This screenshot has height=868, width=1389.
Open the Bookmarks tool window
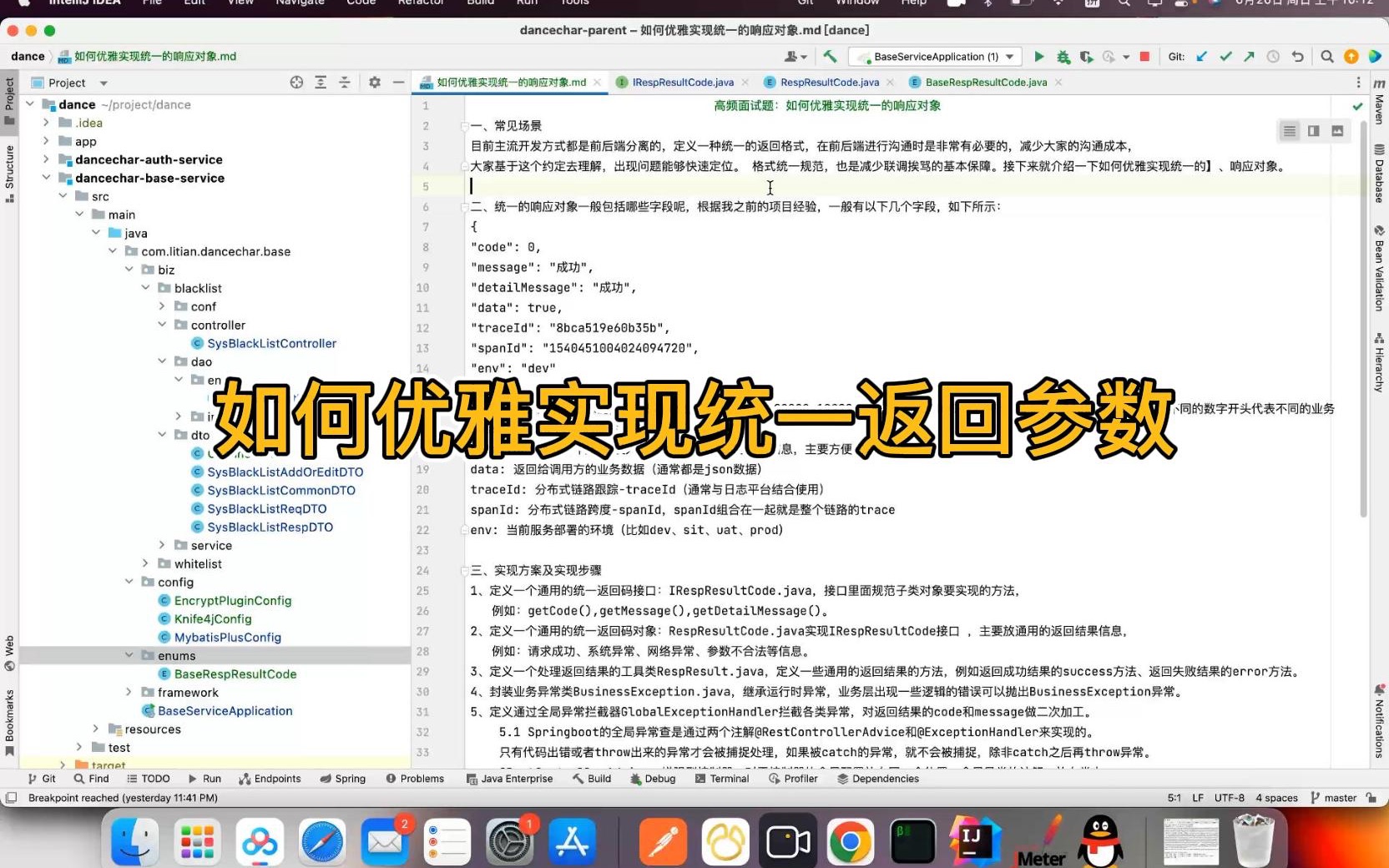9,723
